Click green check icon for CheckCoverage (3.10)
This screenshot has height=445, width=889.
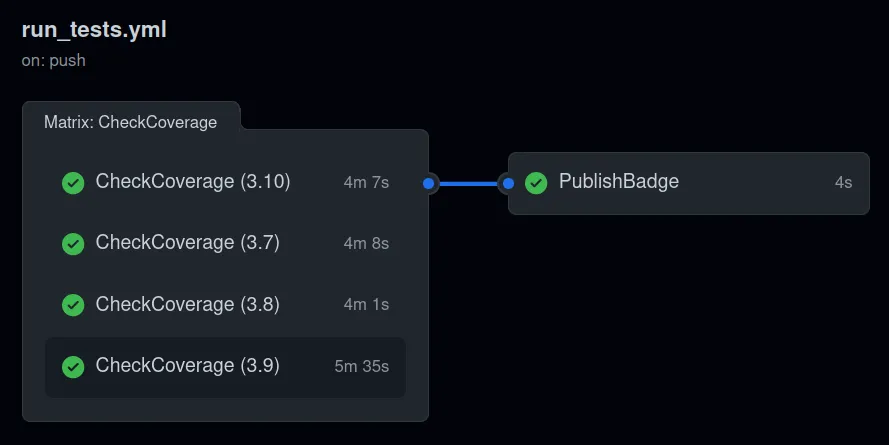tap(73, 183)
